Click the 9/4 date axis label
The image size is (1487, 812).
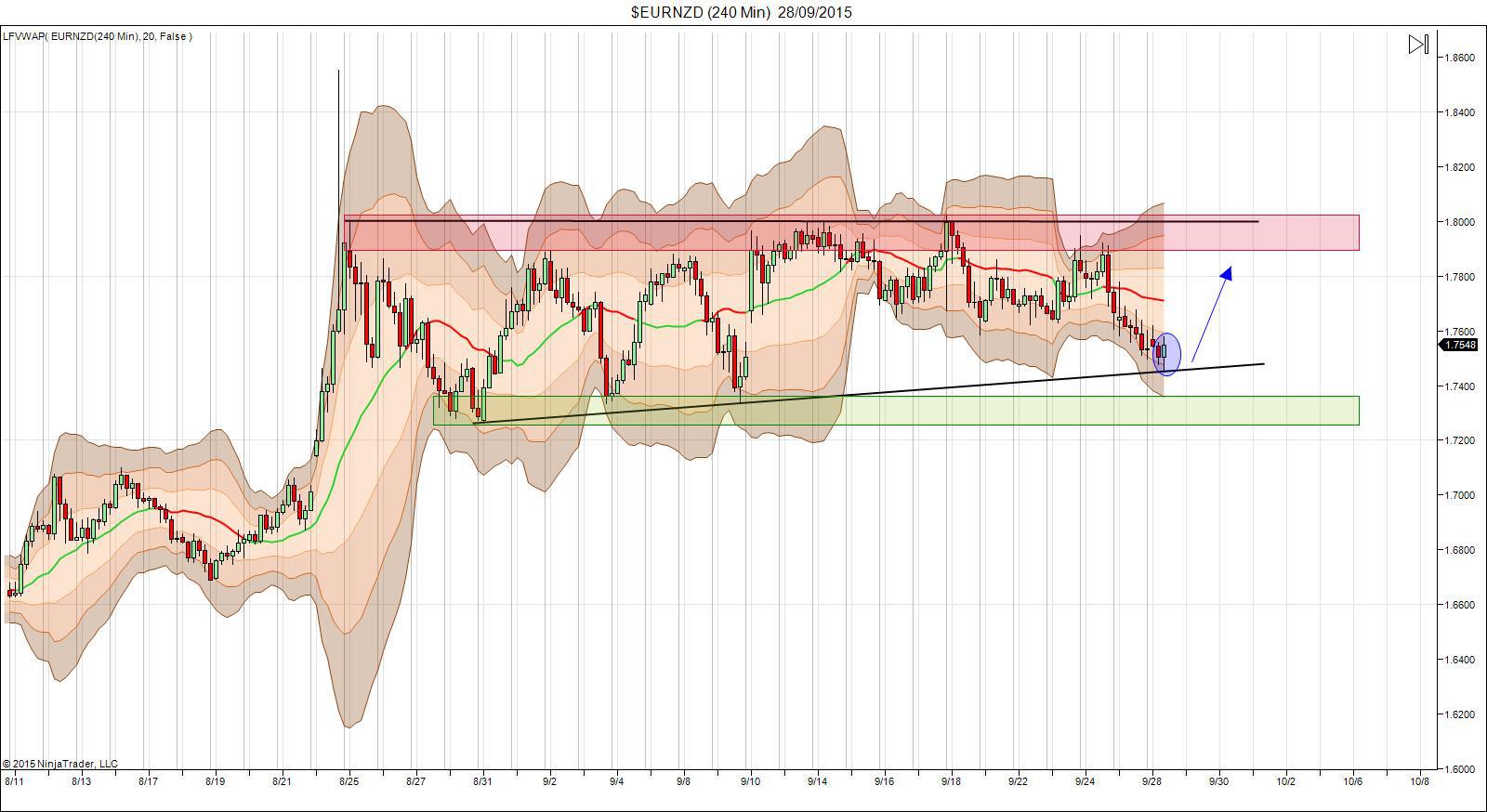pos(616,781)
